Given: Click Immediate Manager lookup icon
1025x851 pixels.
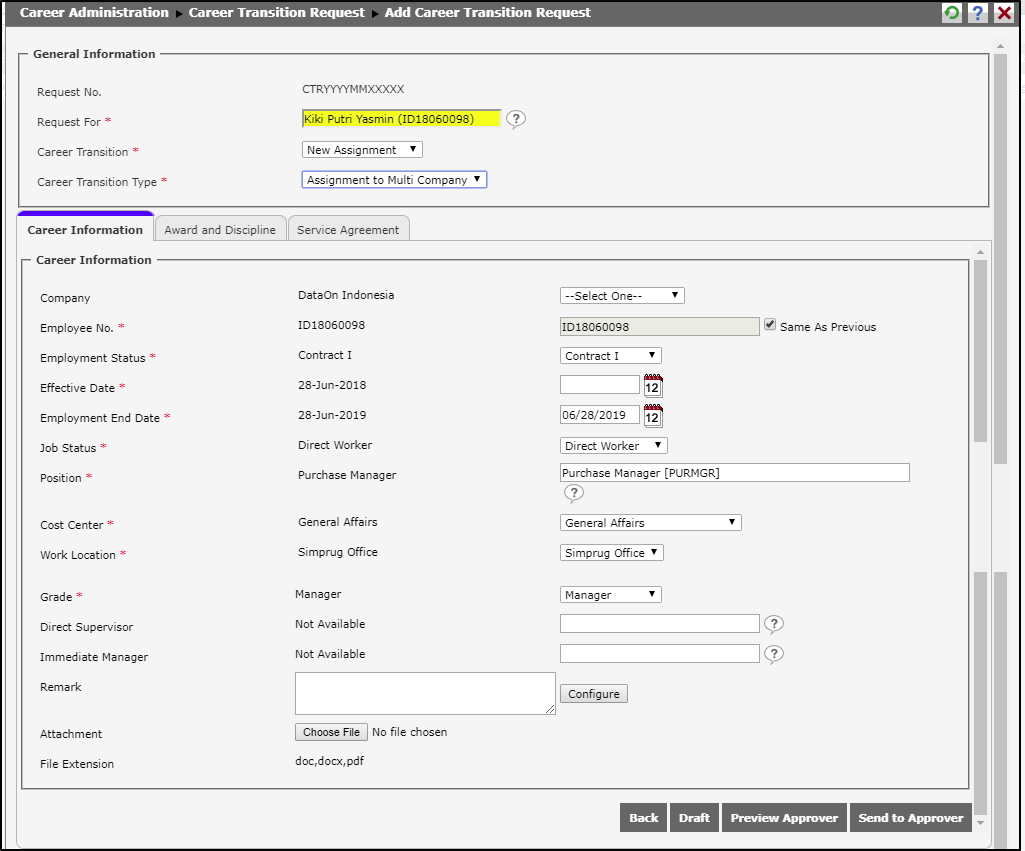Looking at the screenshot, I should pos(773,654).
